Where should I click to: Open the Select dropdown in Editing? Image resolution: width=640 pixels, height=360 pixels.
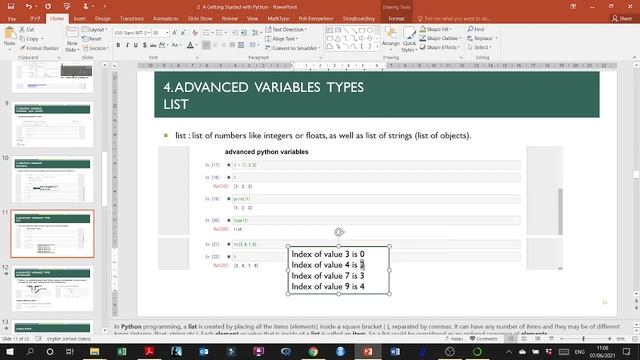pos(480,47)
